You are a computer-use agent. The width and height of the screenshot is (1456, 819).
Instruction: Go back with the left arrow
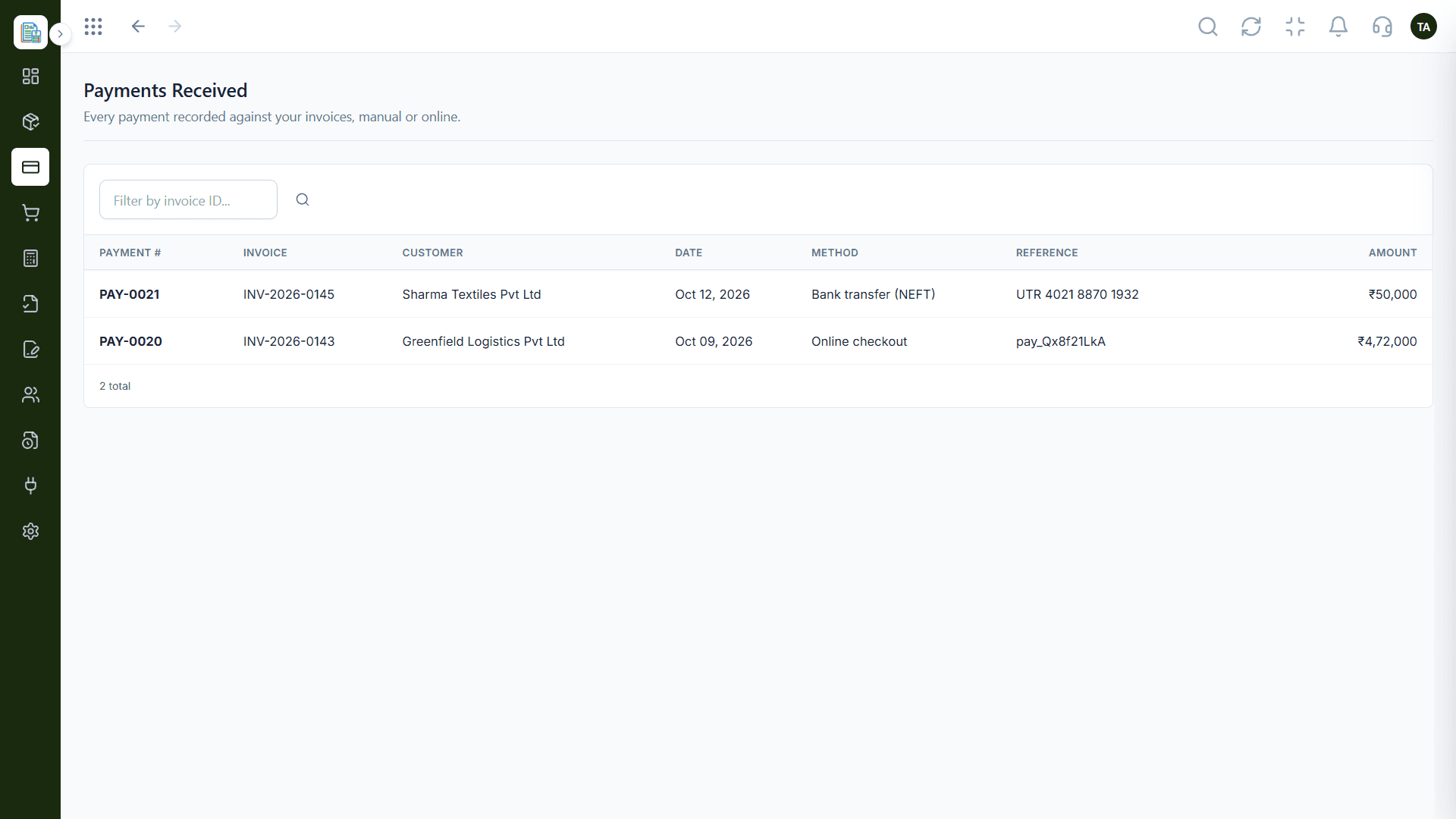(x=138, y=27)
